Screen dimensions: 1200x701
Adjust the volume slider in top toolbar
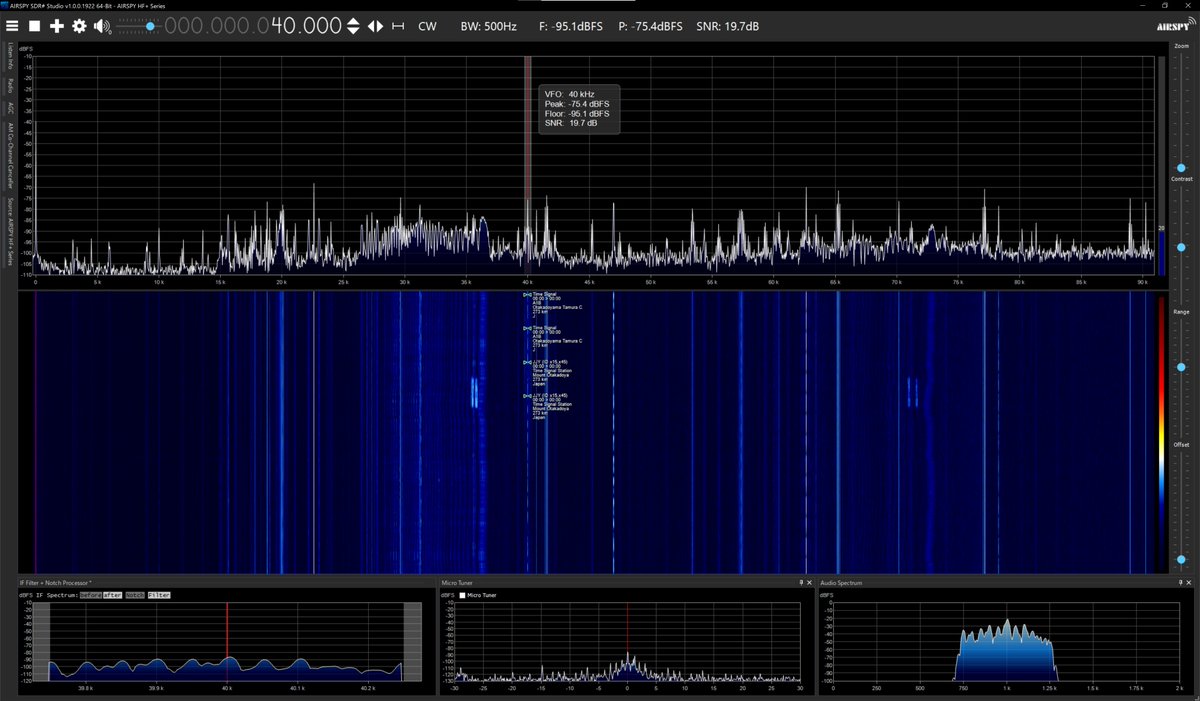tap(138, 26)
